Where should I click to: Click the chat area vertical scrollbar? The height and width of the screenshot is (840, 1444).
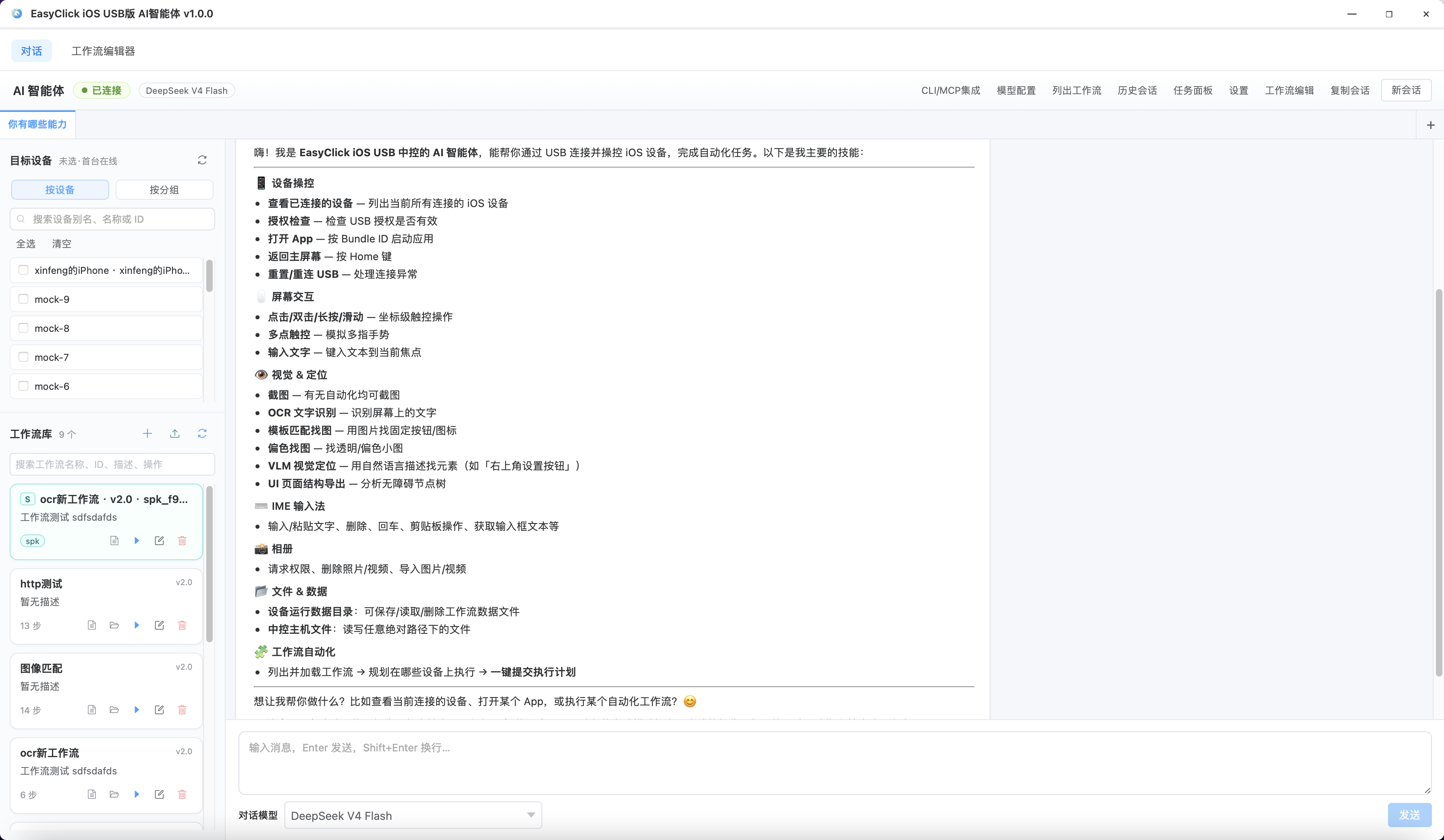coord(1438,483)
